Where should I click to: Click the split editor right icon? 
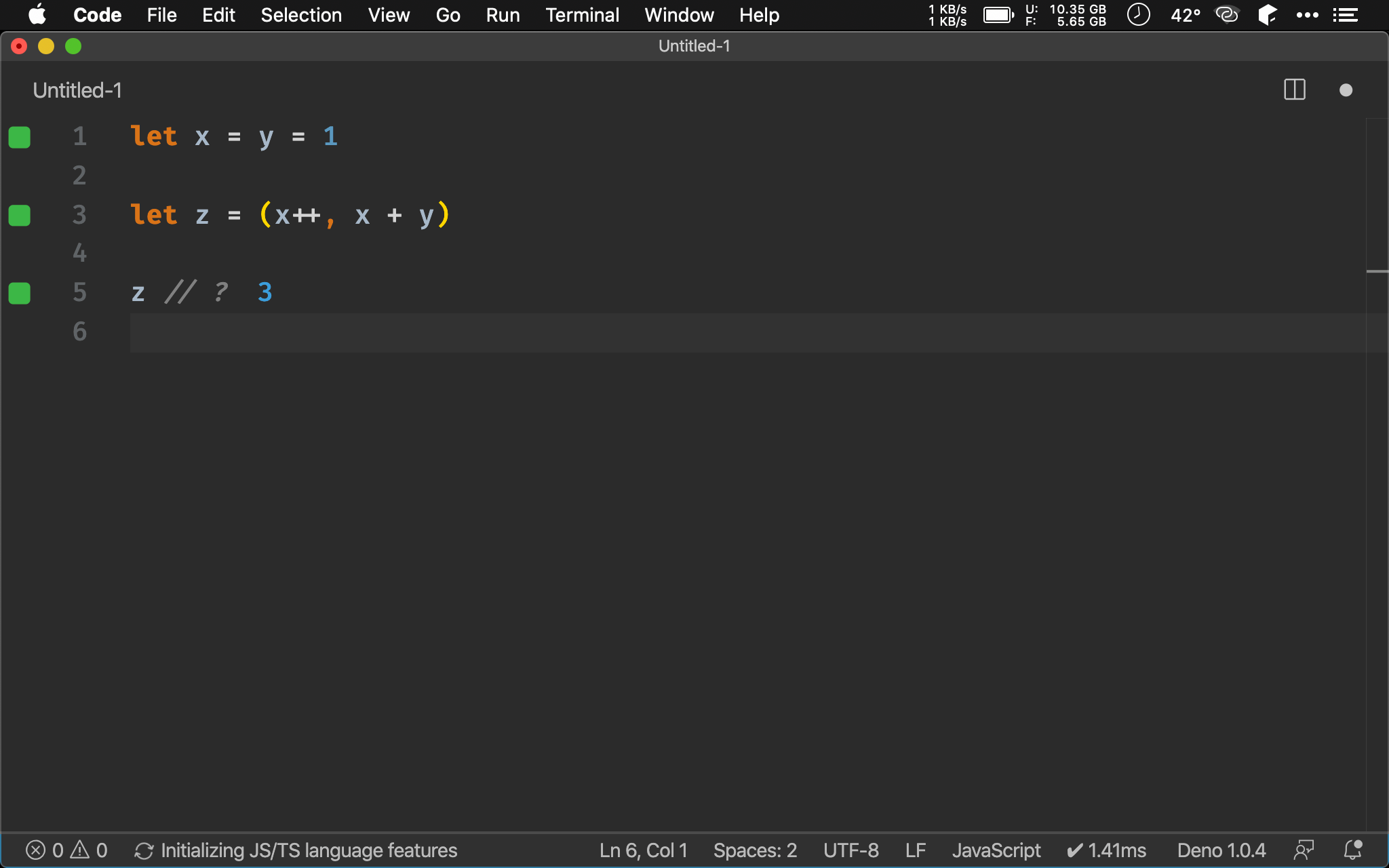(1294, 90)
